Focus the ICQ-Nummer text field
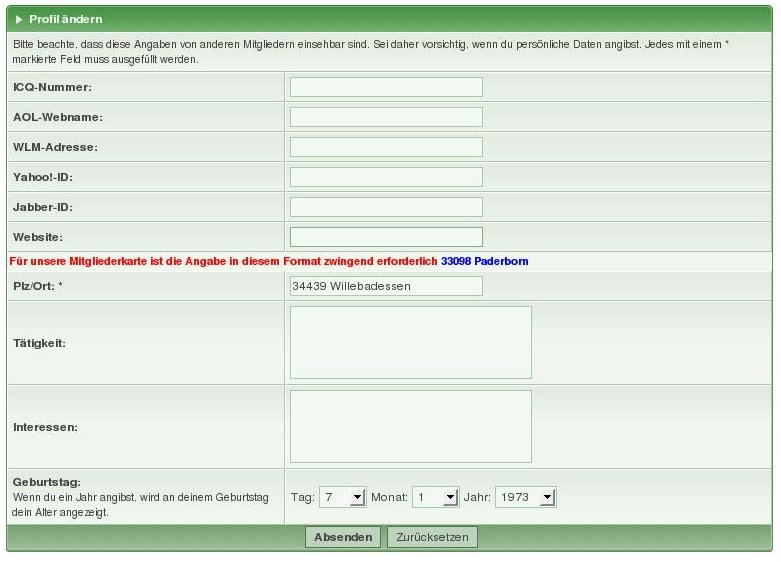The height and width of the screenshot is (562, 781). coord(386,87)
